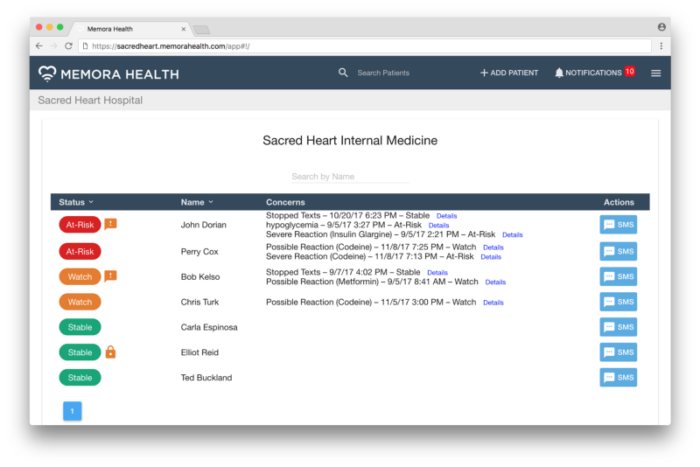
Task: Click Add Patient in header
Action: click(509, 73)
